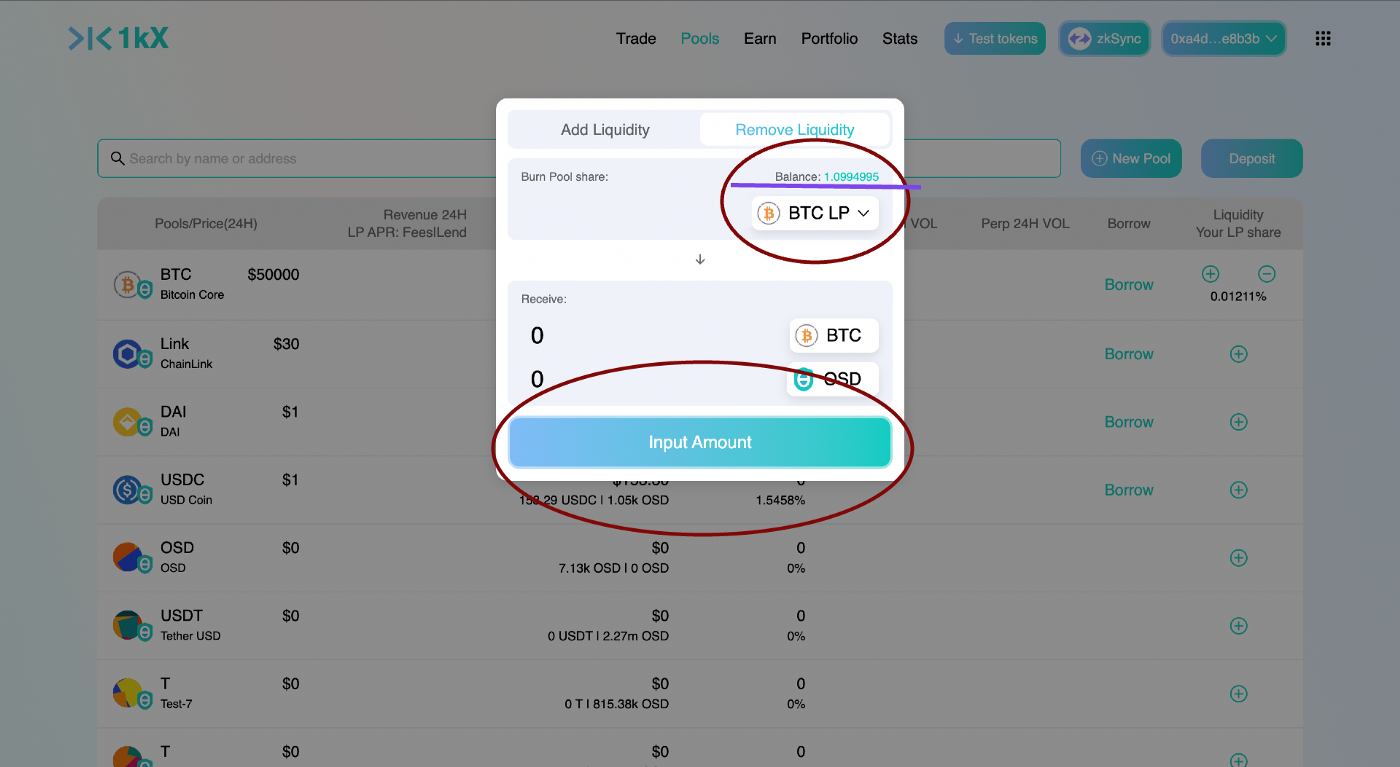Click the Test tokens button
This screenshot has width=1400, height=767.
(x=994, y=39)
